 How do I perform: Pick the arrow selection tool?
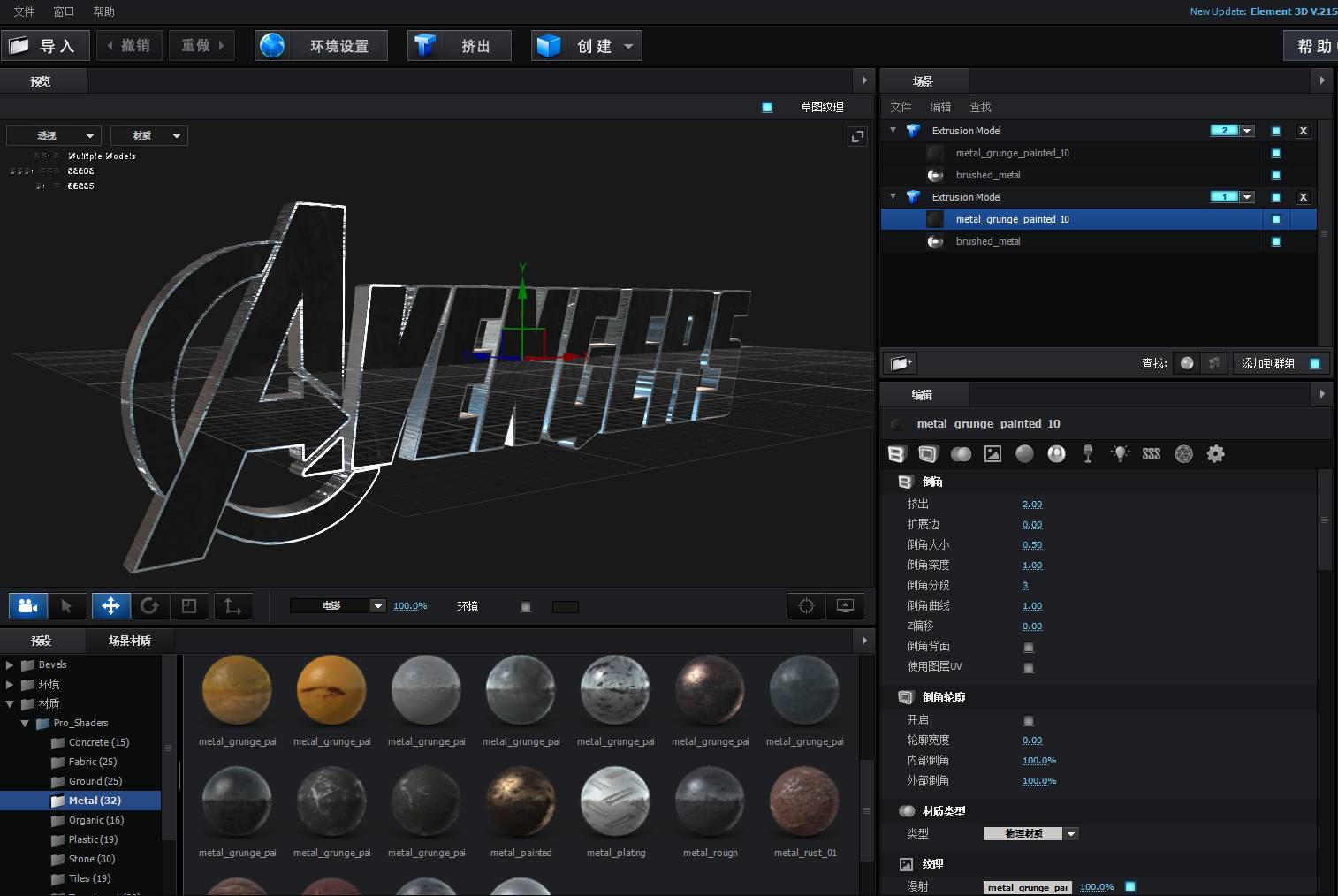[67, 606]
